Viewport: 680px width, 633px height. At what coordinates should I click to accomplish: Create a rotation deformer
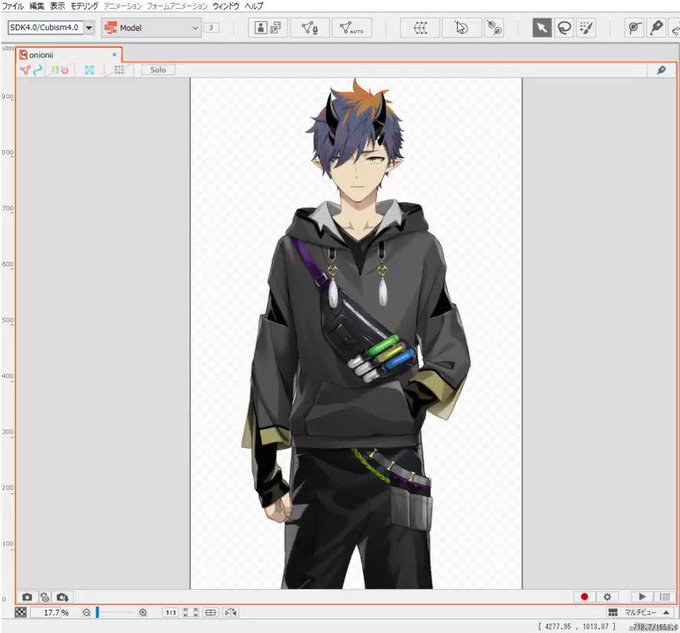(461, 28)
